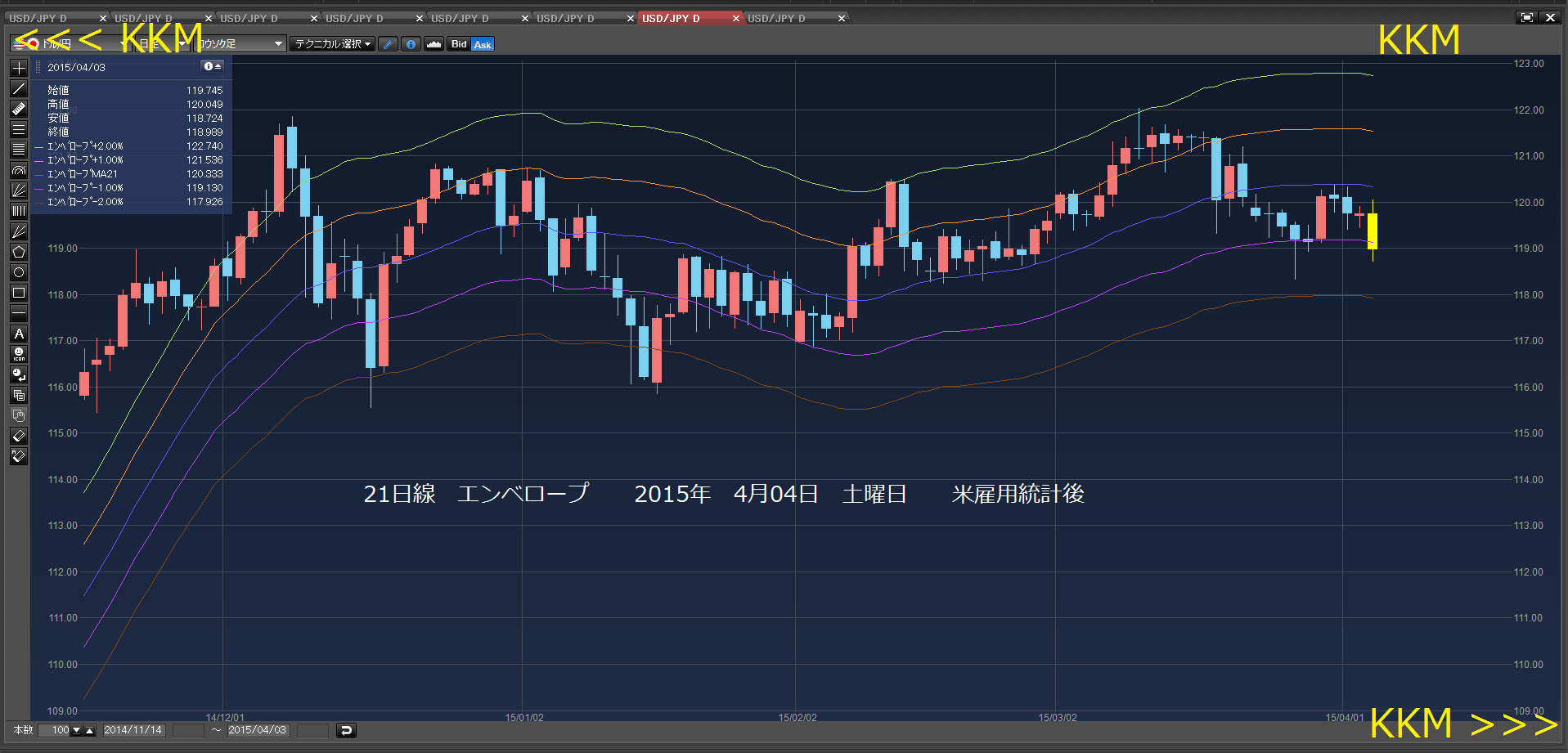Select the three-line horizontal levels tool
Viewport: 1568px width, 753px height.
point(19,129)
